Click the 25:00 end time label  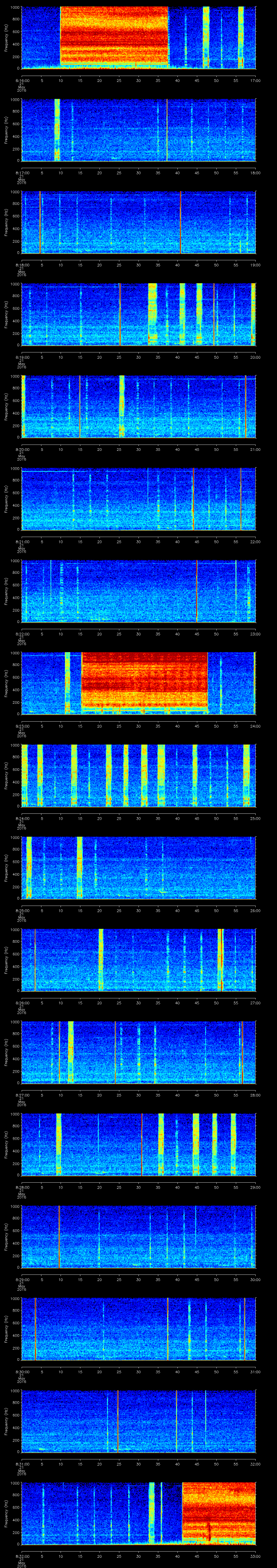[x=256, y=819]
